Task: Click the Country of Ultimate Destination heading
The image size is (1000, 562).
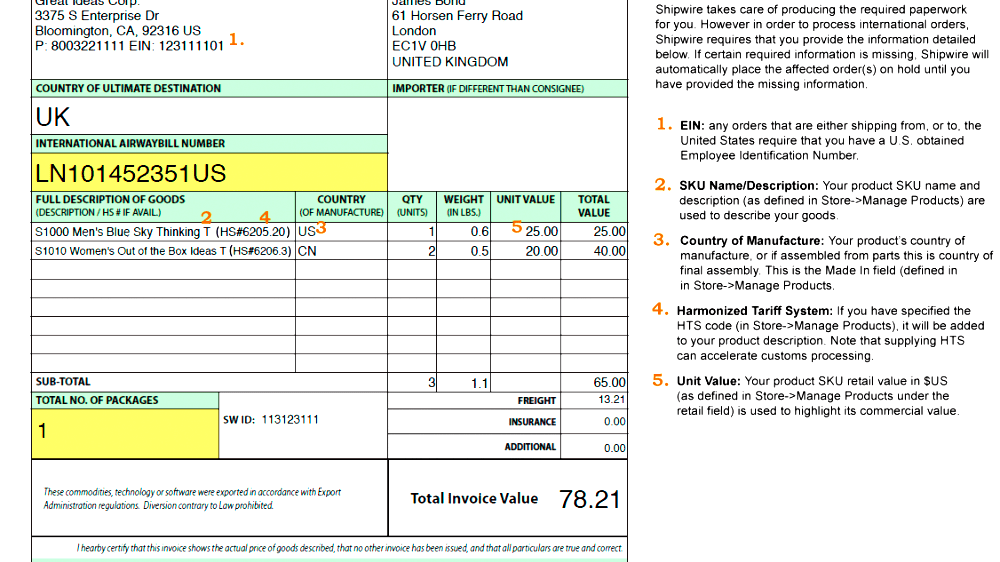Action: (x=128, y=89)
